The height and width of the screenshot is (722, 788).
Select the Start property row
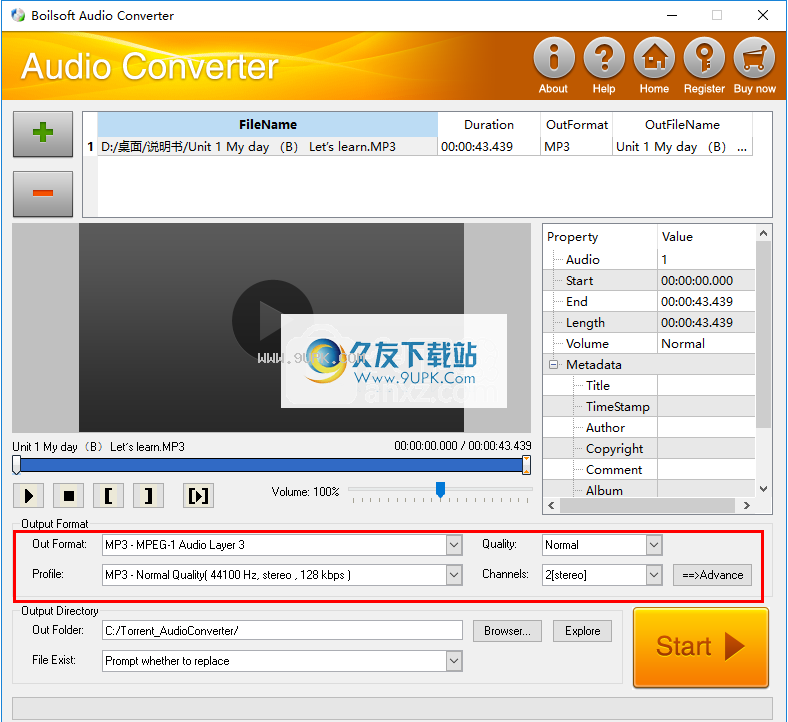tap(649, 280)
